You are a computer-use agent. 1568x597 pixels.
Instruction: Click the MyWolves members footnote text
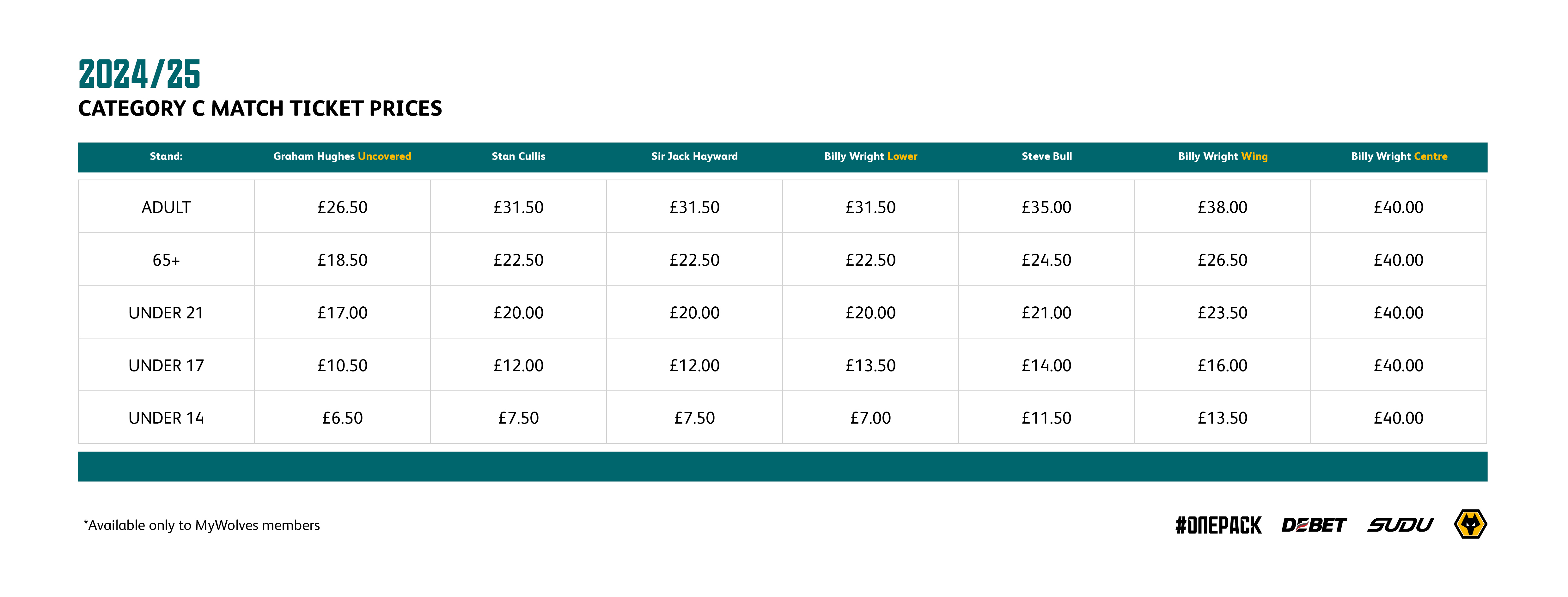tap(201, 525)
